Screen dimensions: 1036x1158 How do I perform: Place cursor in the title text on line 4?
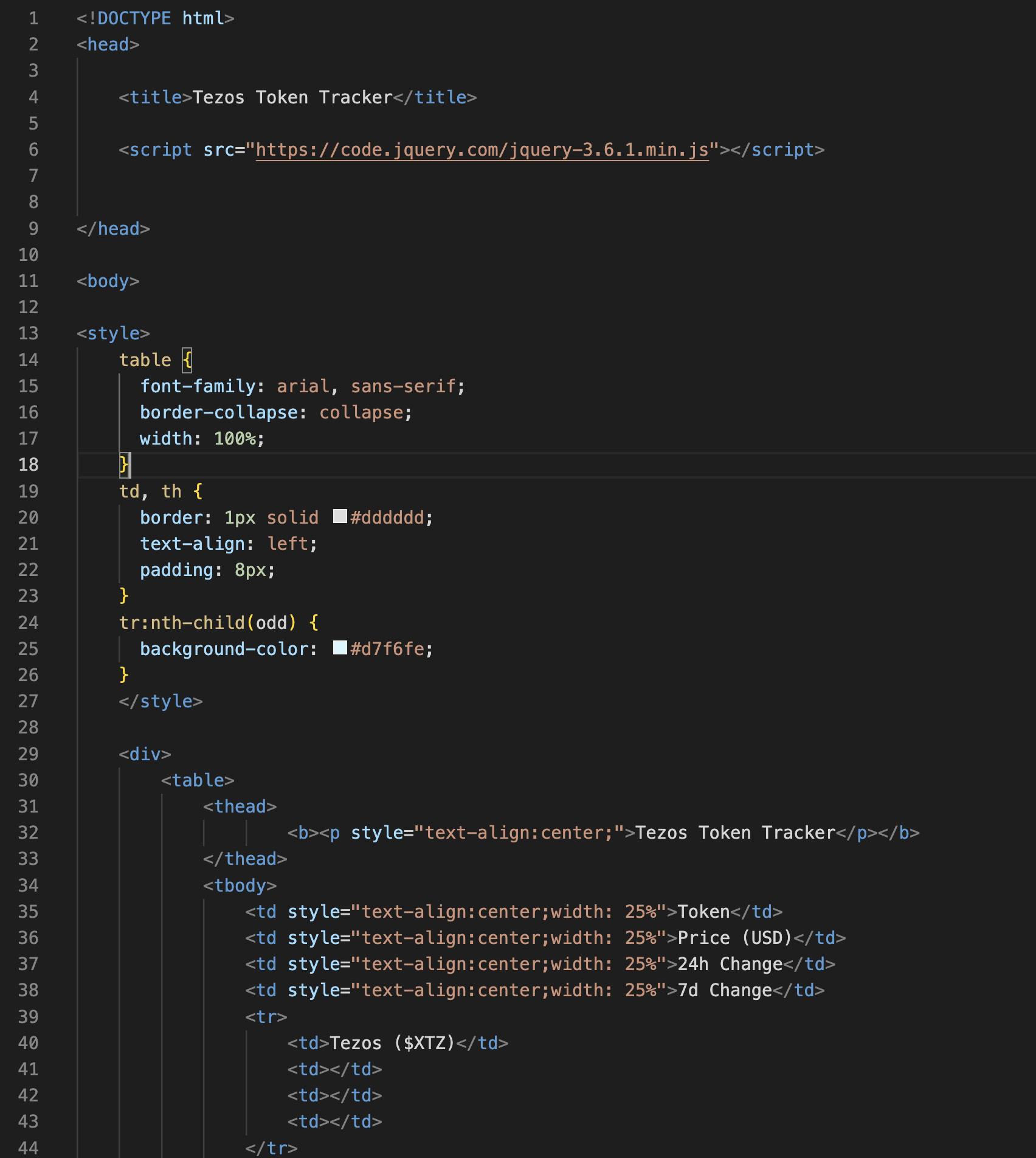[292, 97]
